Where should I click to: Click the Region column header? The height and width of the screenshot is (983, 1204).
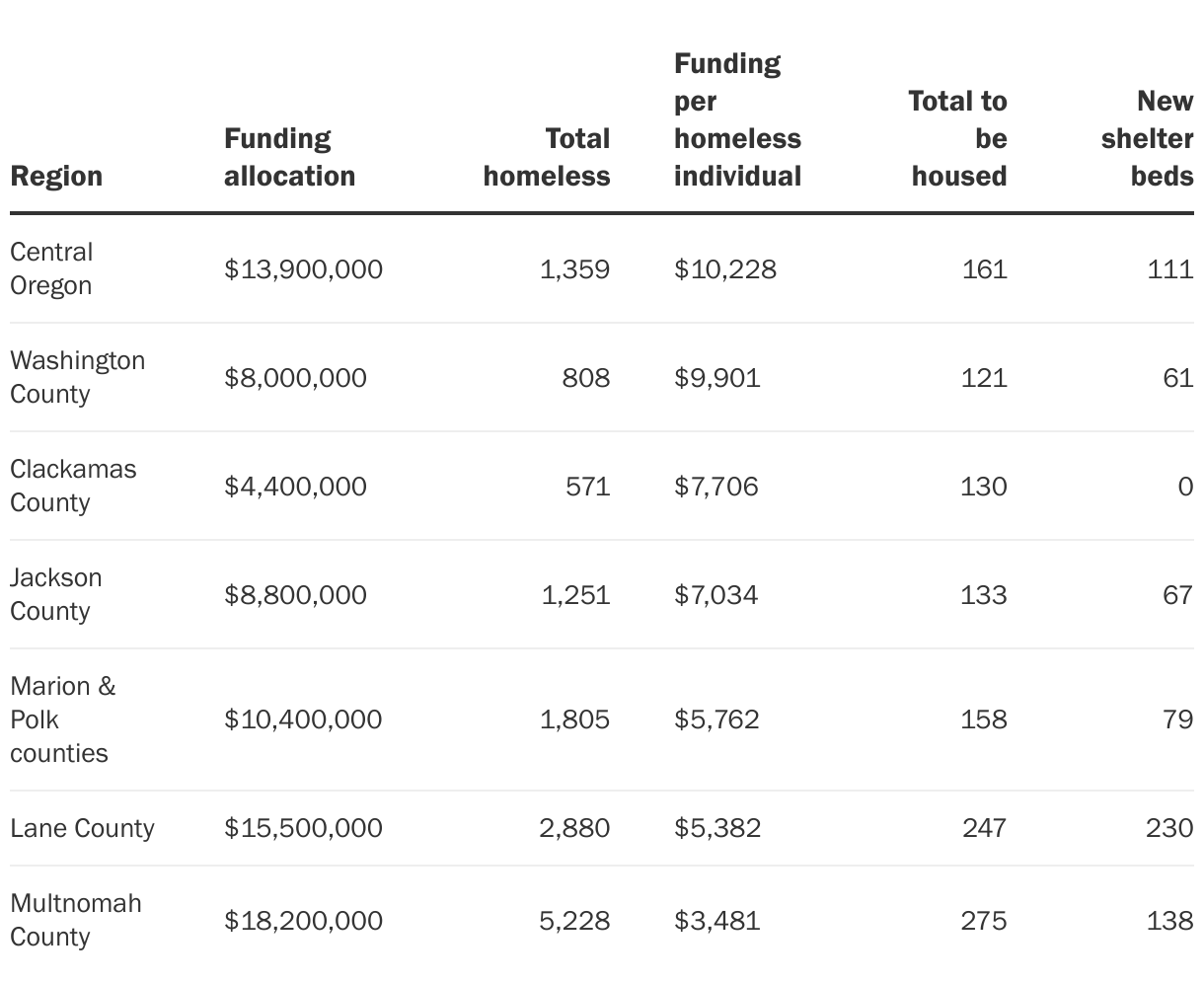pos(56,176)
